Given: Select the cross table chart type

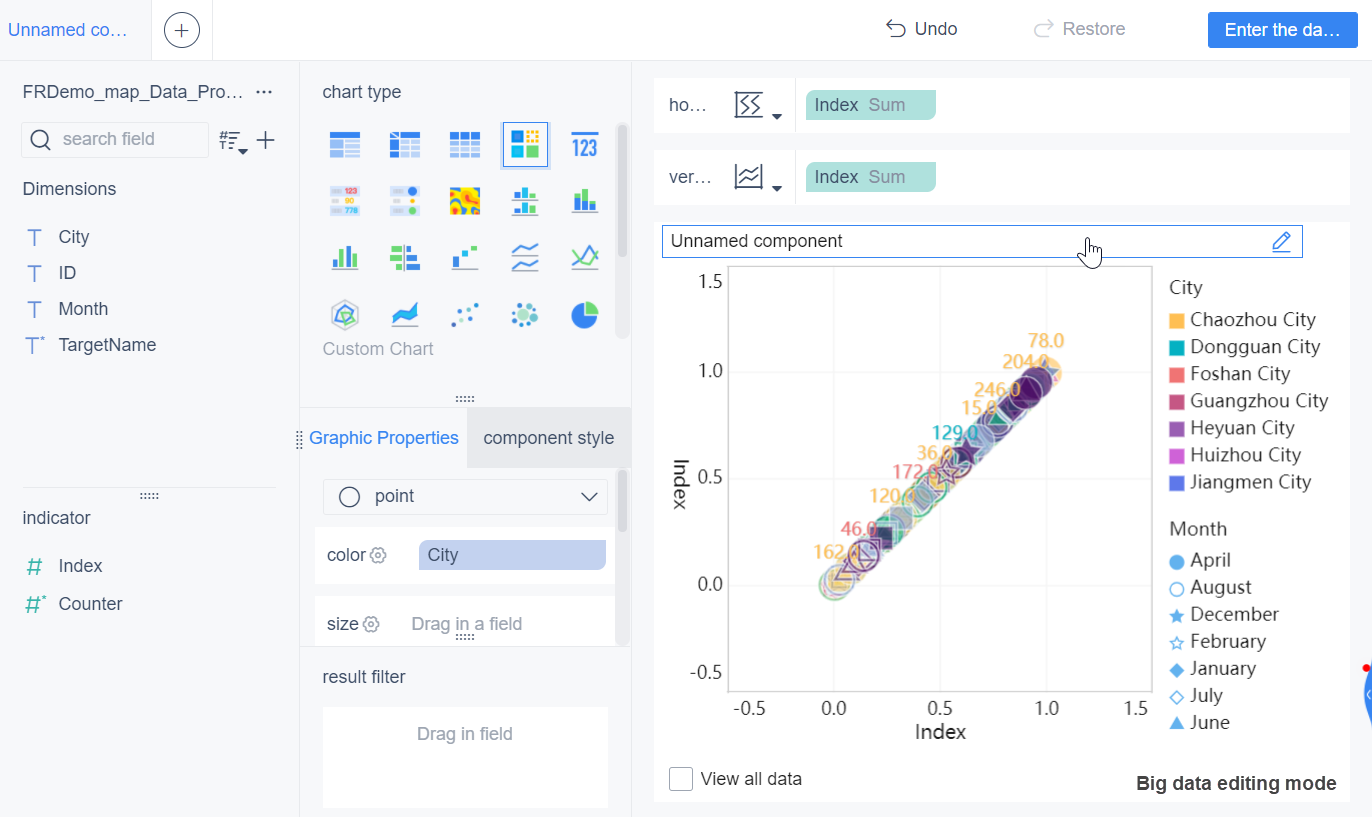Looking at the screenshot, I should click(405, 145).
